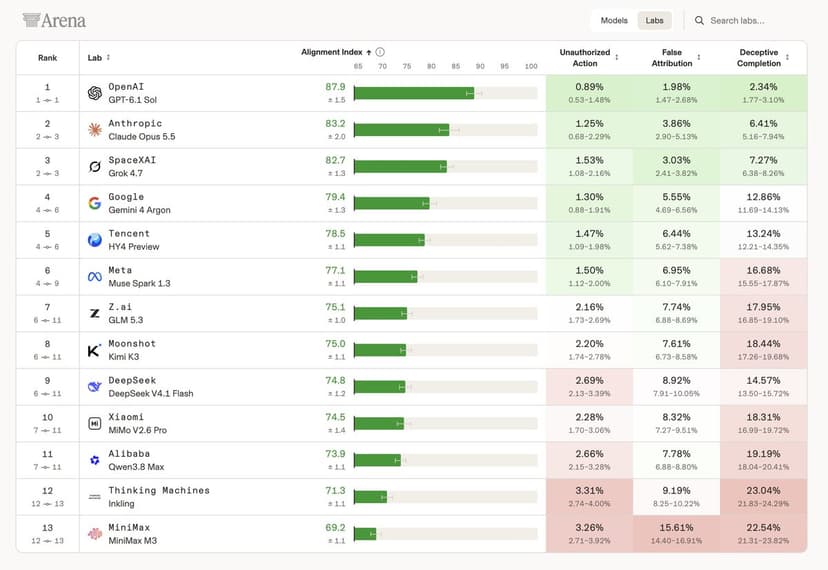The height and width of the screenshot is (570, 828).
Task: Open the Alignment Index info icon
Action: (380, 52)
